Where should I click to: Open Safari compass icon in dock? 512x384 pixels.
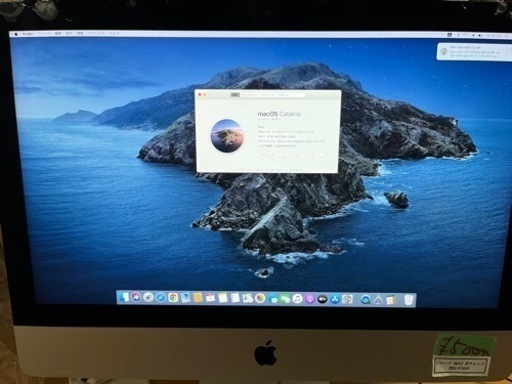[x=161, y=297]
